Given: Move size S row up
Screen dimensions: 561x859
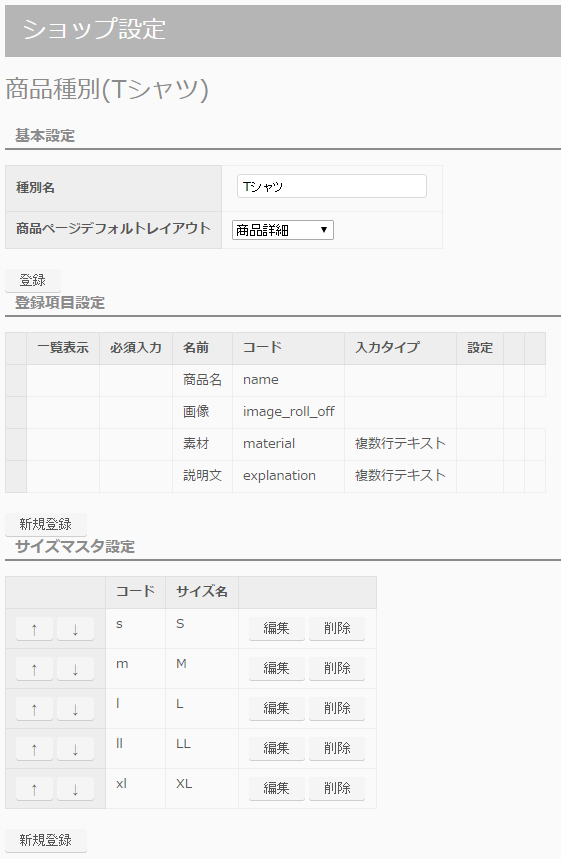Looking at the screenshot, I should tap(35, 628).
